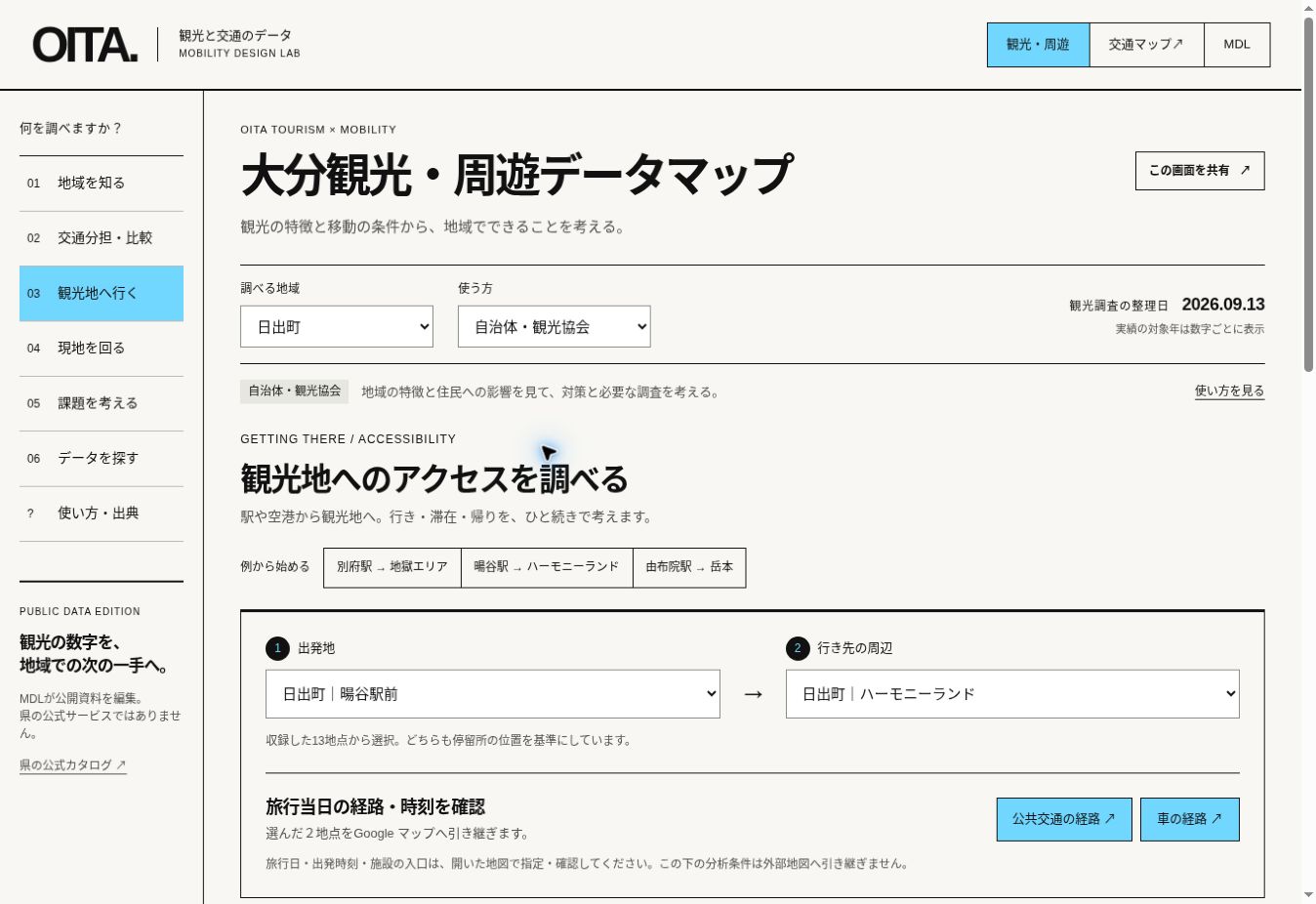Click the 旅行当日の経路・時刻を確認 heading

click(376, 807)
